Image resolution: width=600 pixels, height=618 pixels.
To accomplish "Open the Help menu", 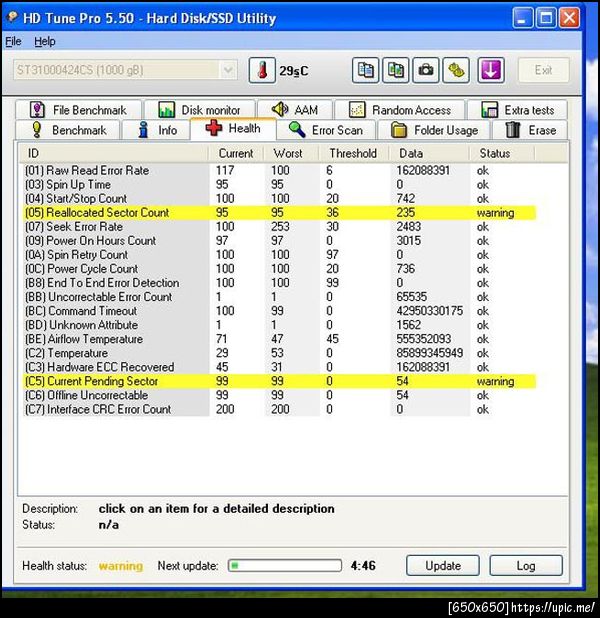I will point(45,41).
